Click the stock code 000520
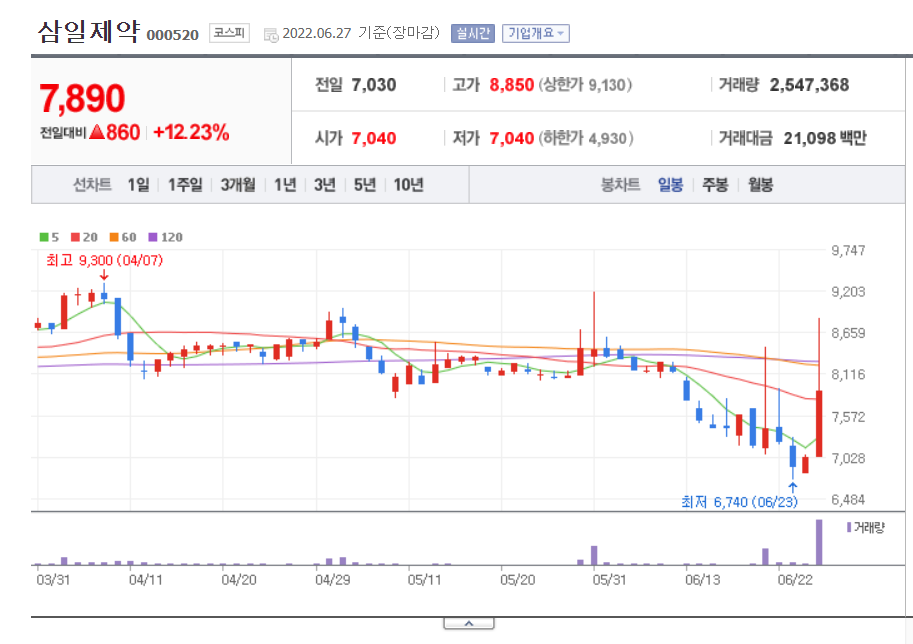913x644 pixels. tap(172, 35)
